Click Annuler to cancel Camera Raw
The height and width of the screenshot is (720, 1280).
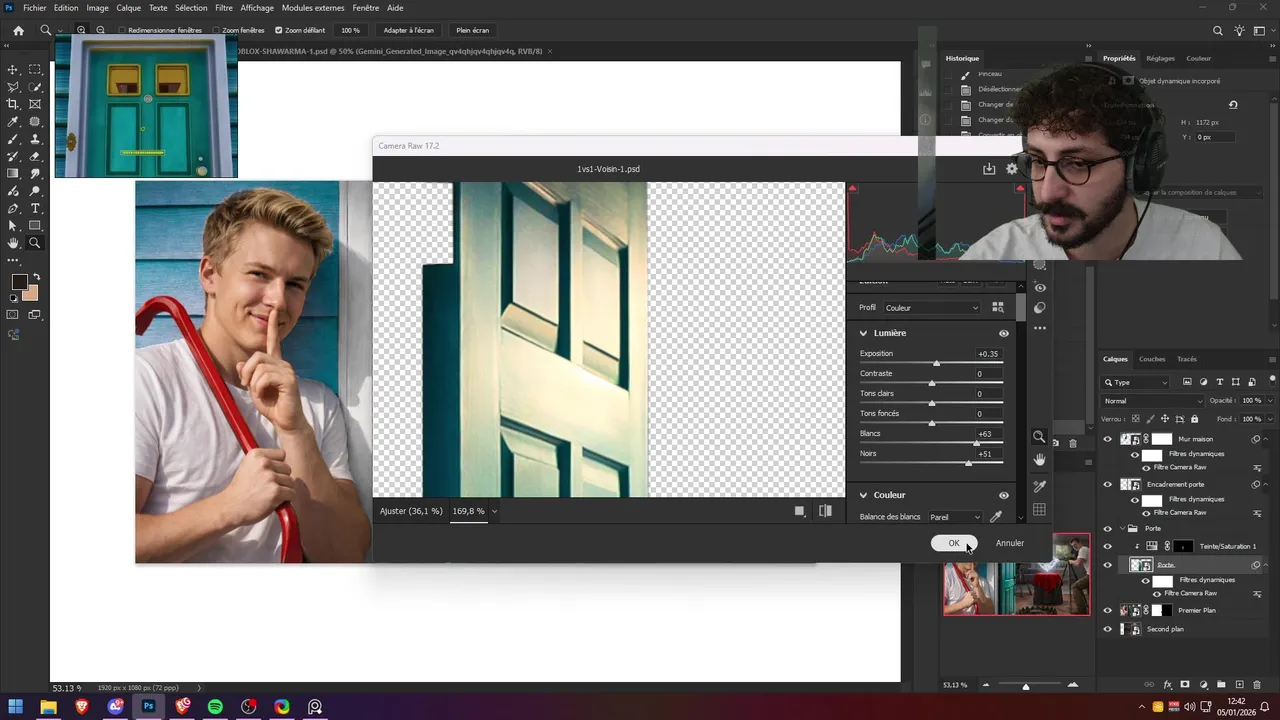[1010, 543]
